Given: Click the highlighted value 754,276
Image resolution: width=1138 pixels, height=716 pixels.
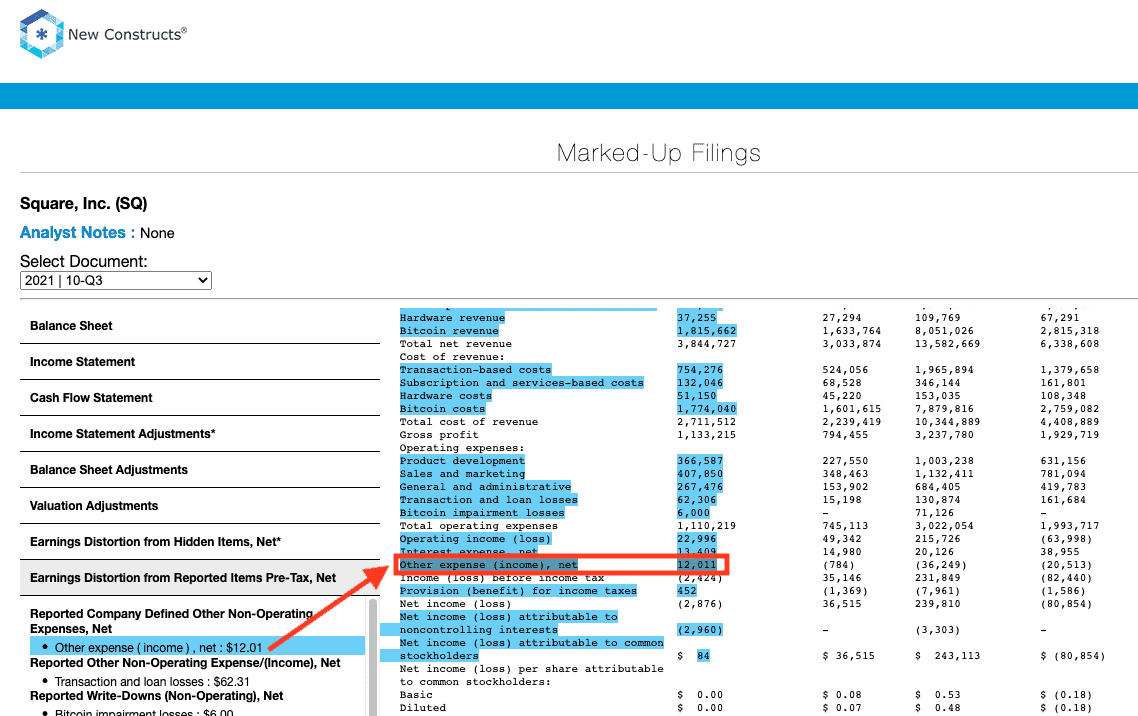Looking at the screenshot, I should click(x=700, y=370).
